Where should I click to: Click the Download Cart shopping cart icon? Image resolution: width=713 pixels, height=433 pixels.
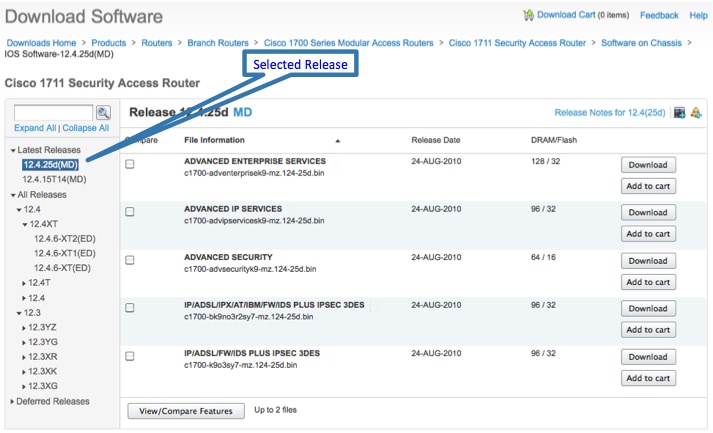(528, 15)
